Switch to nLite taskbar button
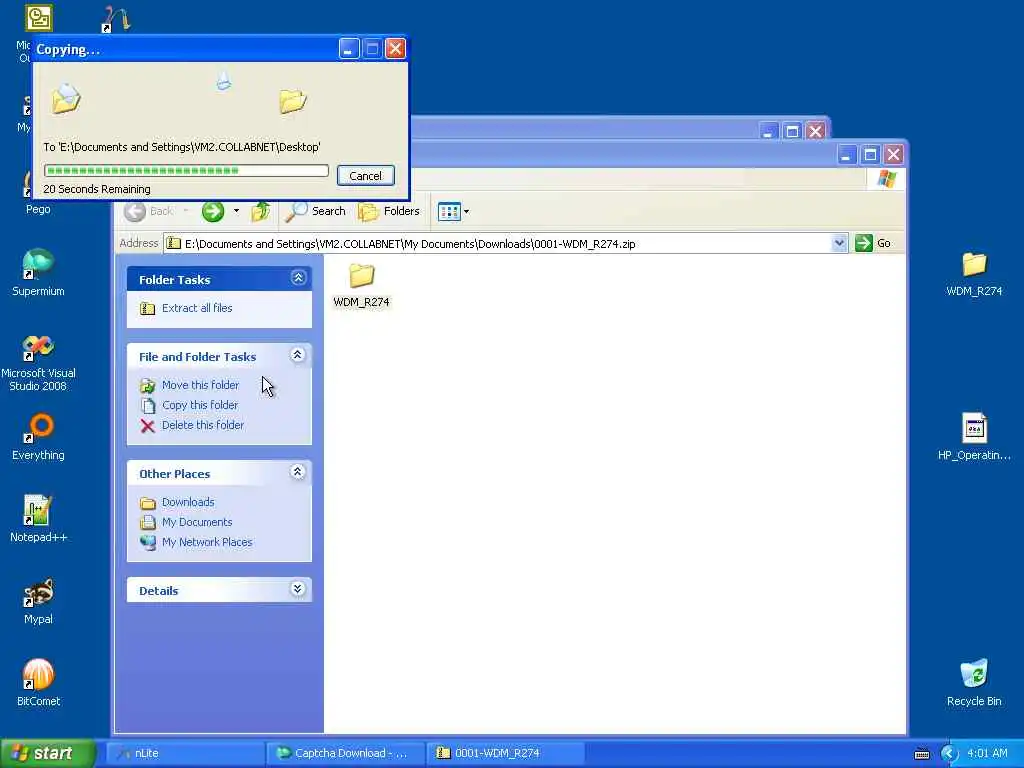This screenshot has height=768, width=1024. pyautogui.click(x=185, y=753)
